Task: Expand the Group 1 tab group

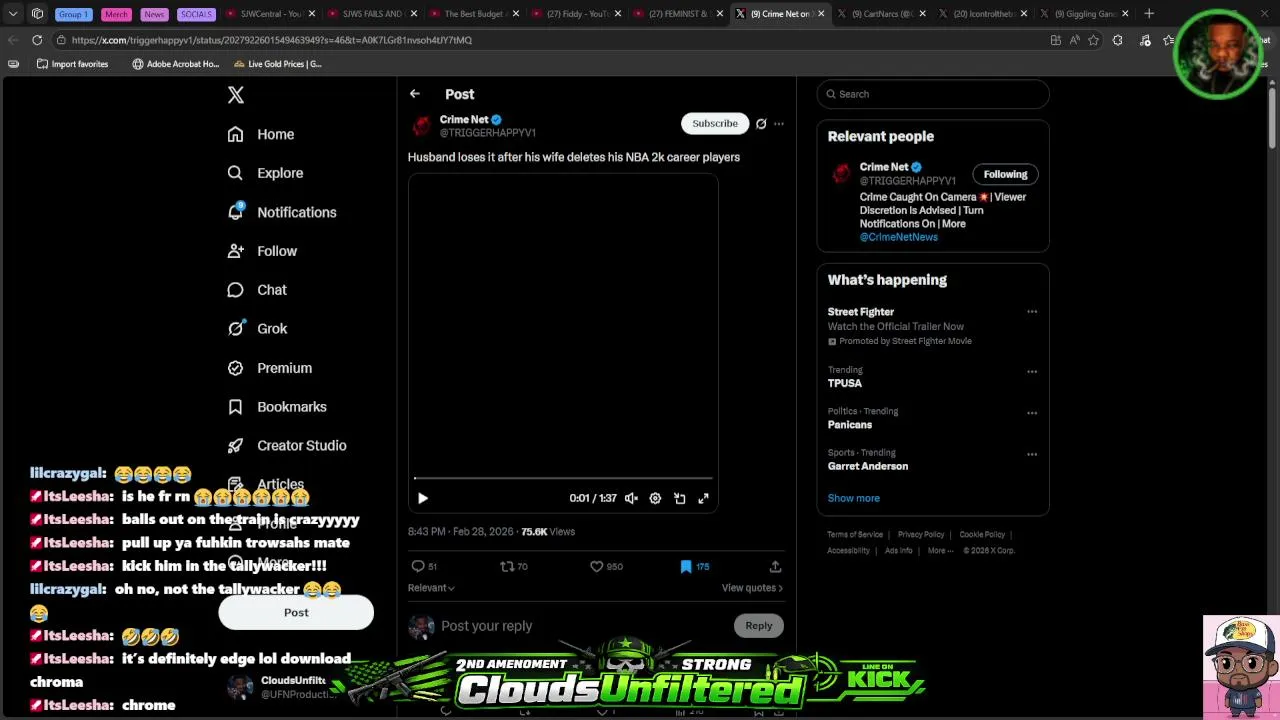Action: (73, 14)
